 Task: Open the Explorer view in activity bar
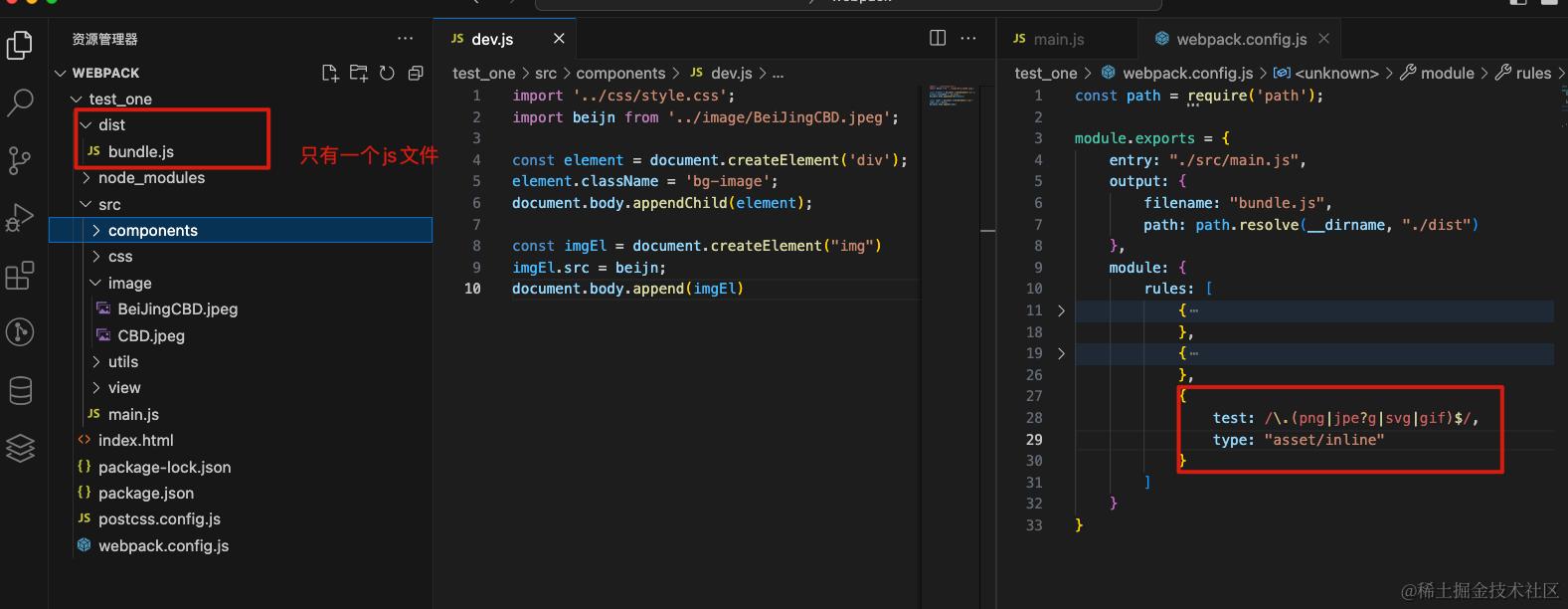tap(20, 45)
